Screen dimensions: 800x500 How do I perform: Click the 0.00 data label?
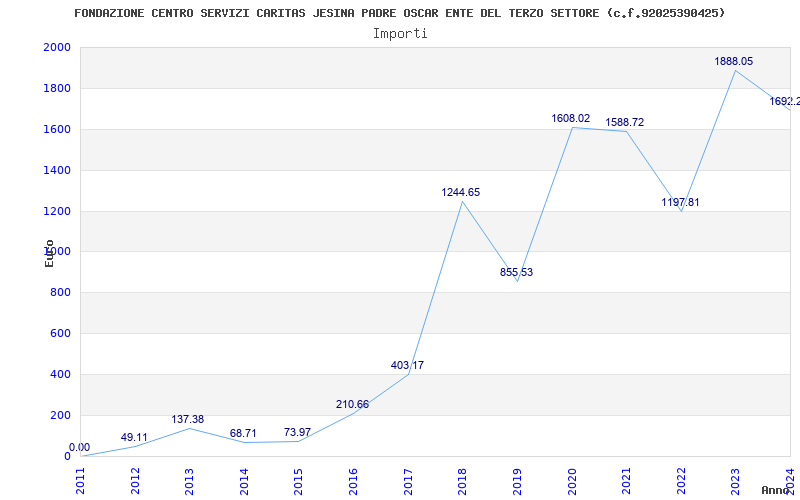80,447
